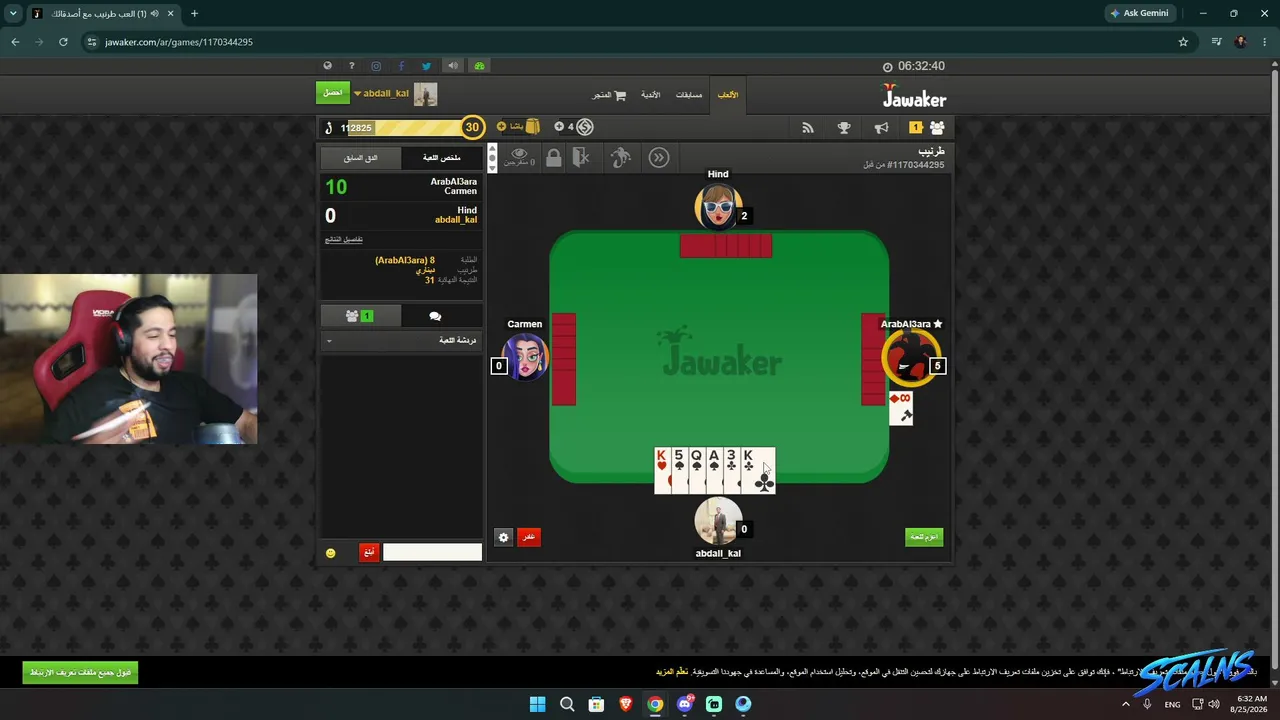This screenshot has height=720, width=1280.
Task: Click the level 30 experience progress bar
Action: click(412, 127)
